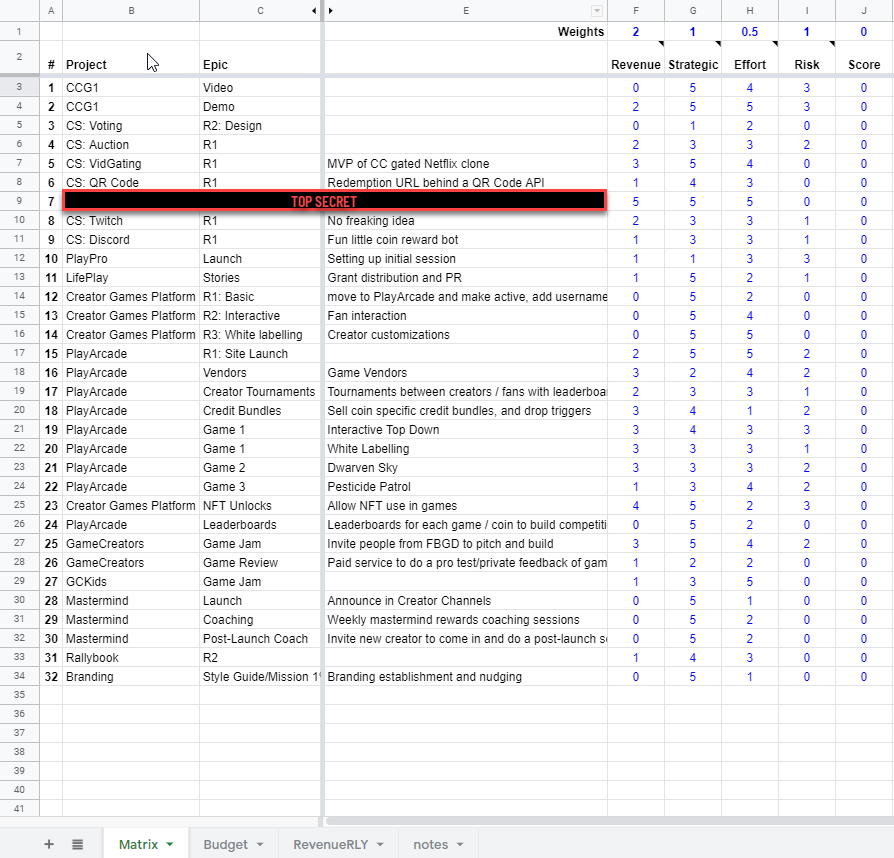Click the horizontal scrollbar at the bottom
894x858 pixels.
coord(609,821)
